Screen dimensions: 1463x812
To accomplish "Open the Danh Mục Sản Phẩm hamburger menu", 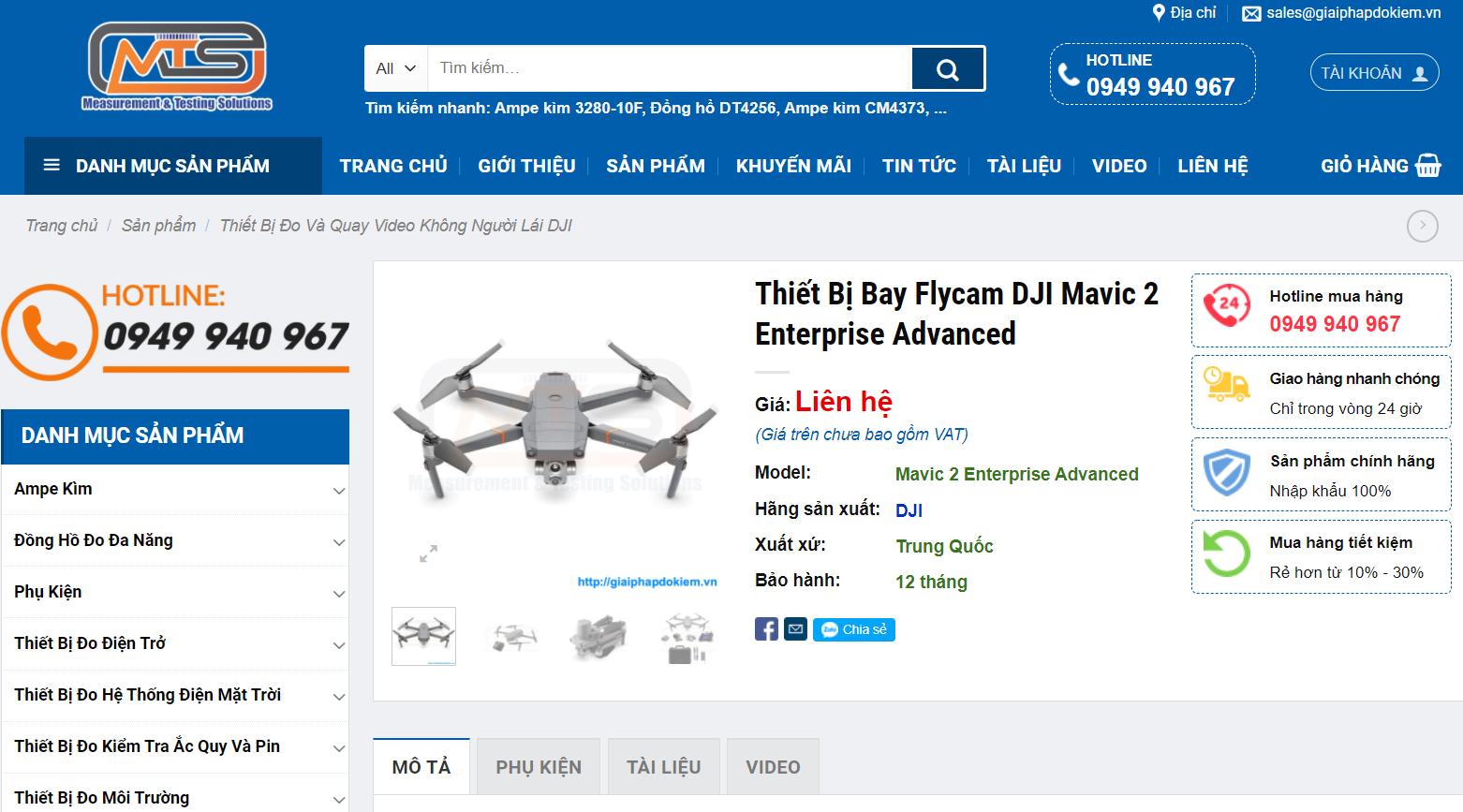I will point(52,166).
